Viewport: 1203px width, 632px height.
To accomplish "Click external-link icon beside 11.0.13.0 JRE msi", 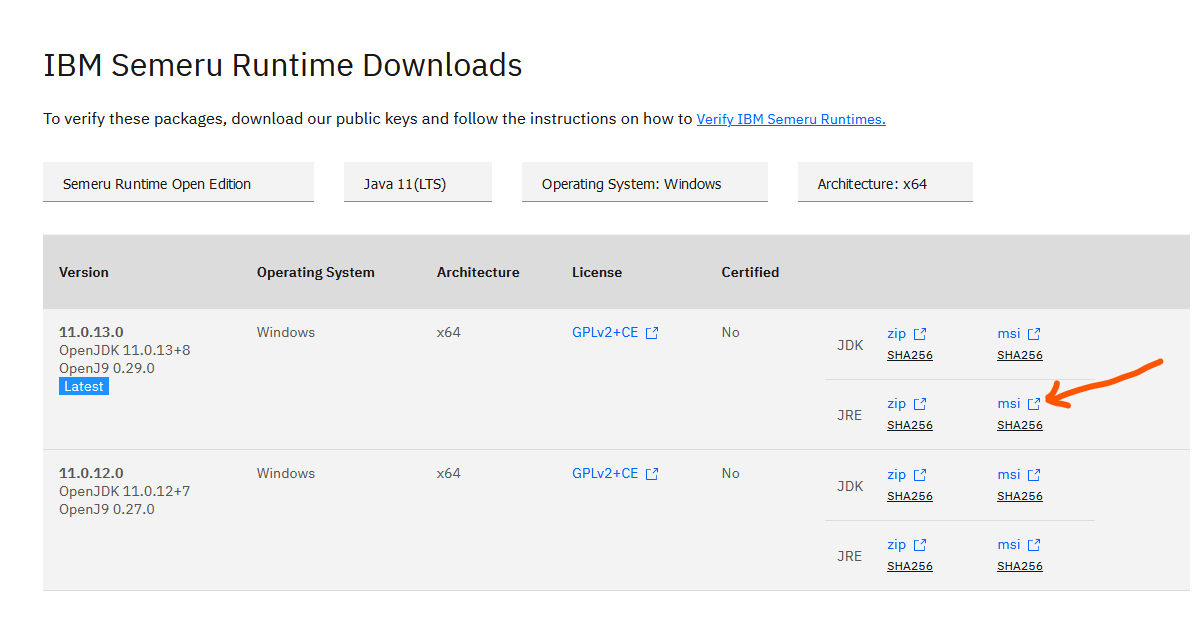I will (x=1034, y=404).
